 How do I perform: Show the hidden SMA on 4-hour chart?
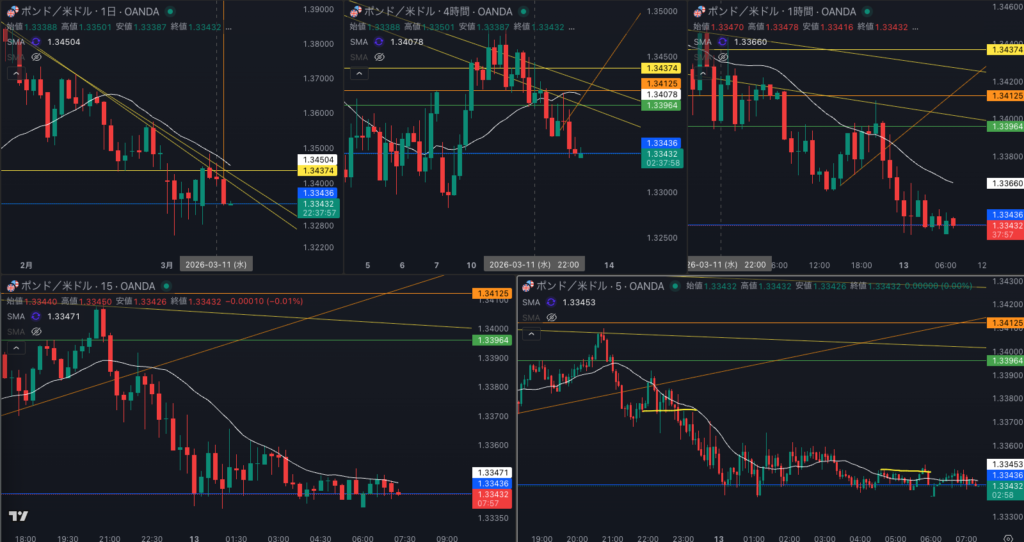pos(379,57)
